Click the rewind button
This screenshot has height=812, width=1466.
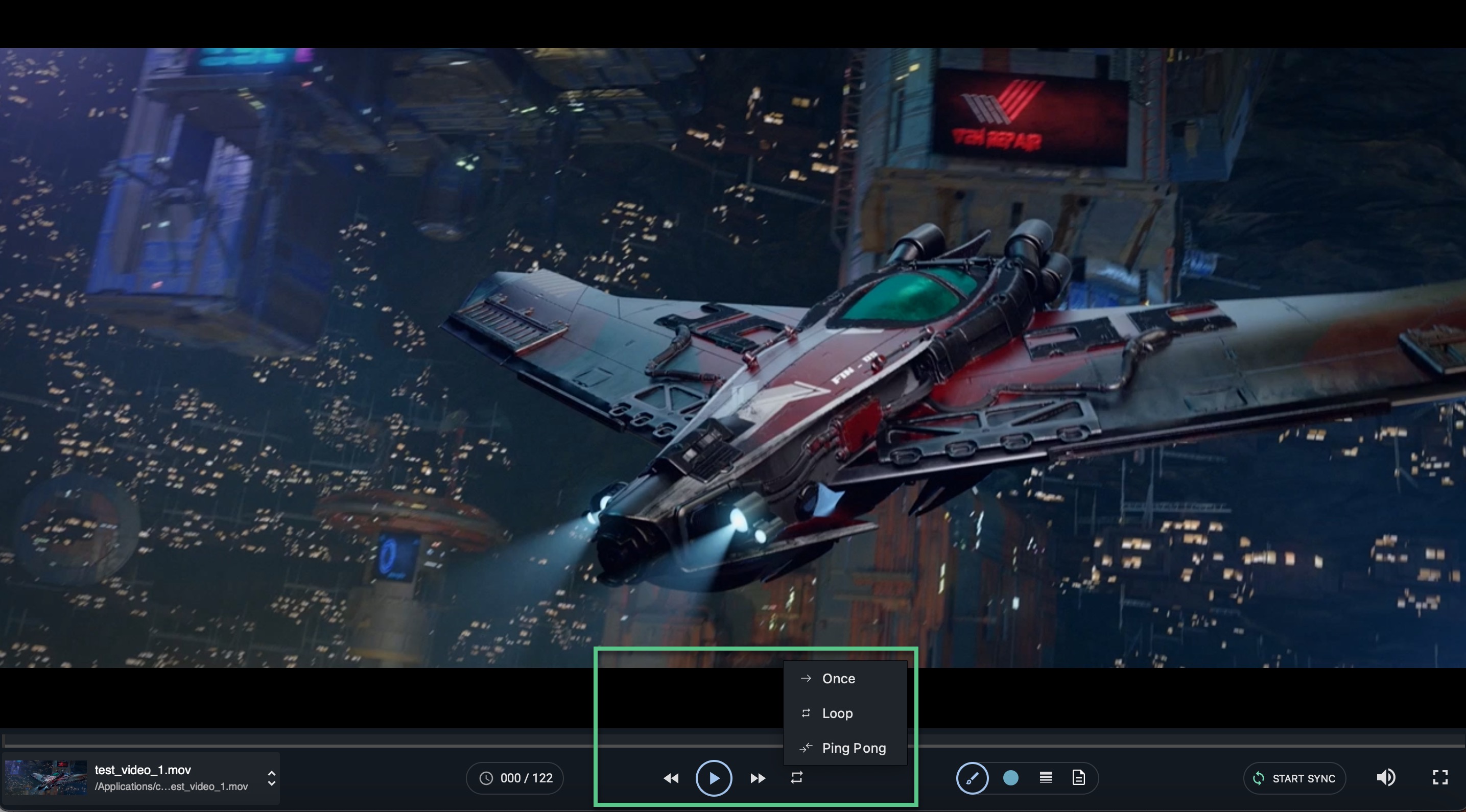pyautogui.click(x=671, y=778)
